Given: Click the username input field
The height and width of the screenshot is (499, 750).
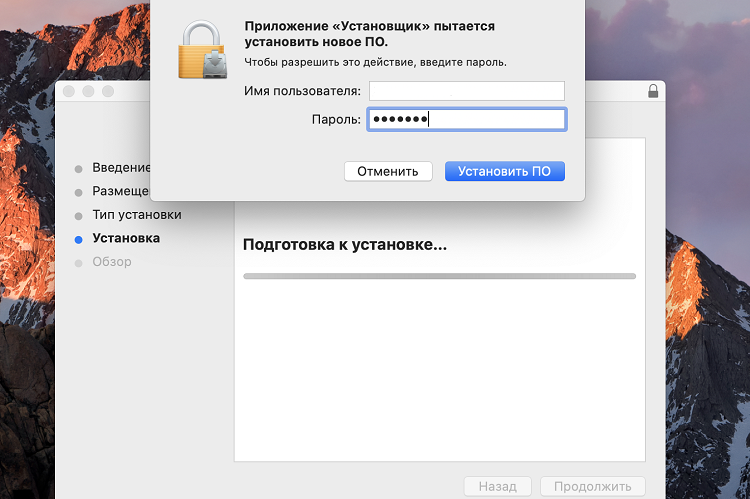Looking at the screenshot, I should point(467,91).
